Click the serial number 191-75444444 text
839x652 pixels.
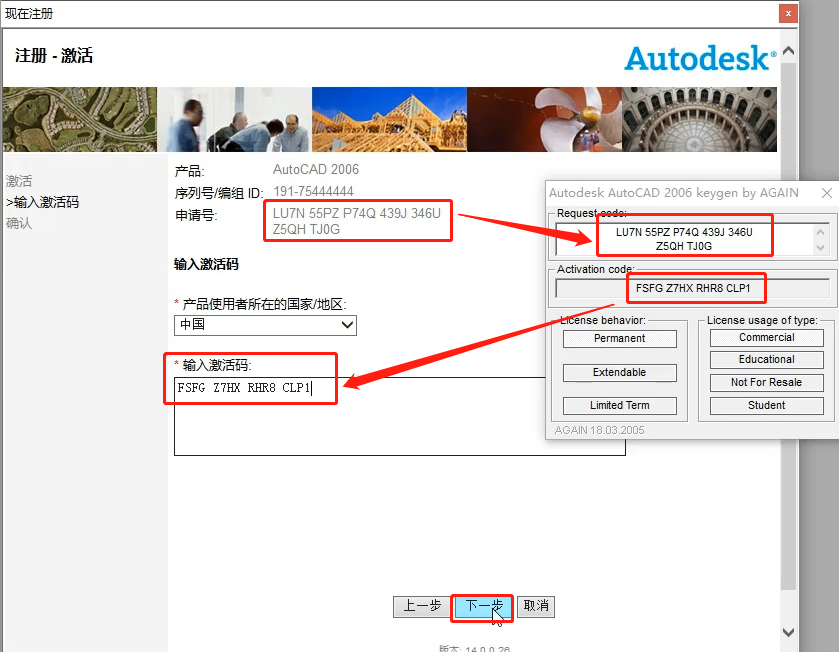[x=314, y=191]
